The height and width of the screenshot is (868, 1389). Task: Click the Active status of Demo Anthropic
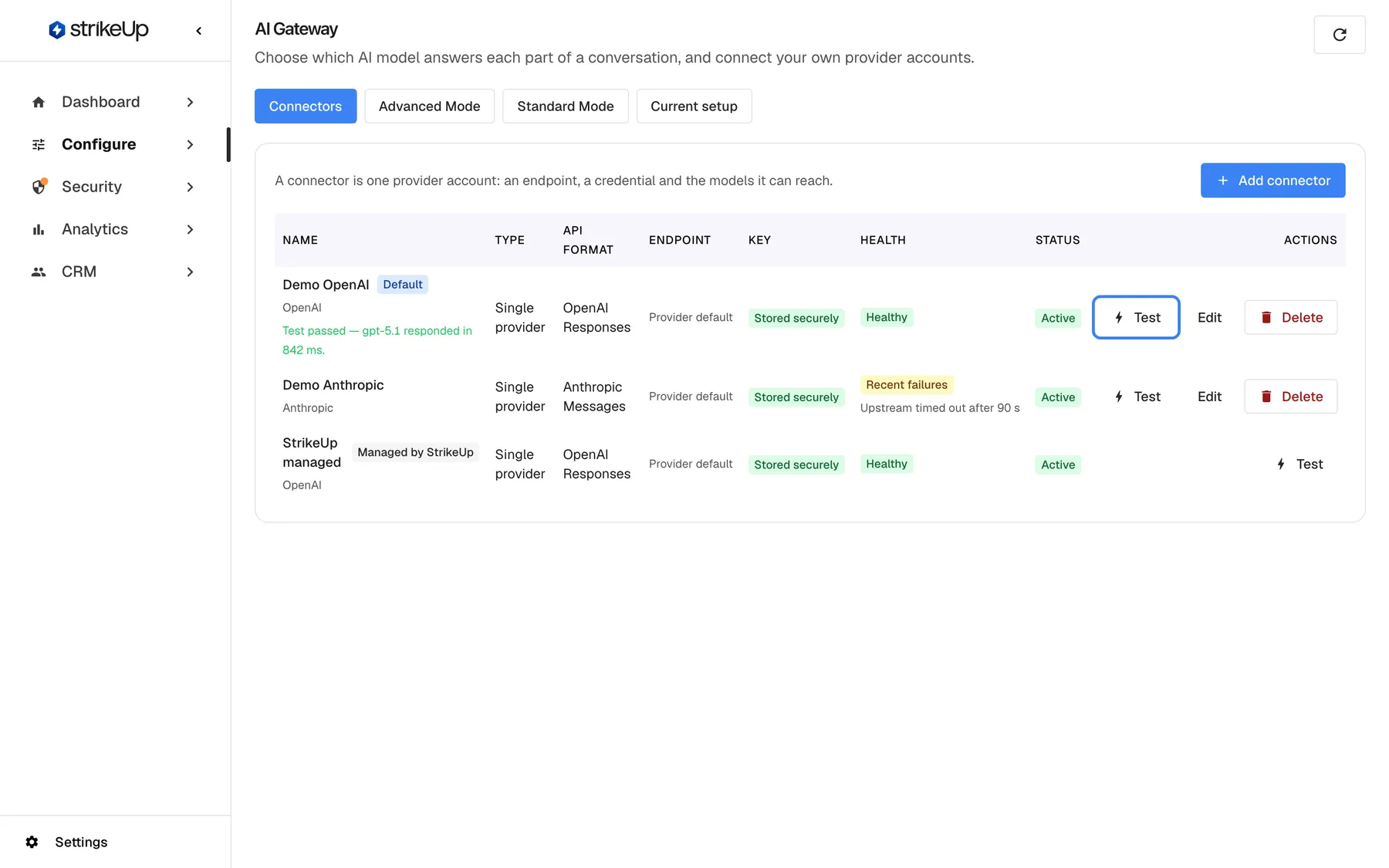click(1058, 397)
